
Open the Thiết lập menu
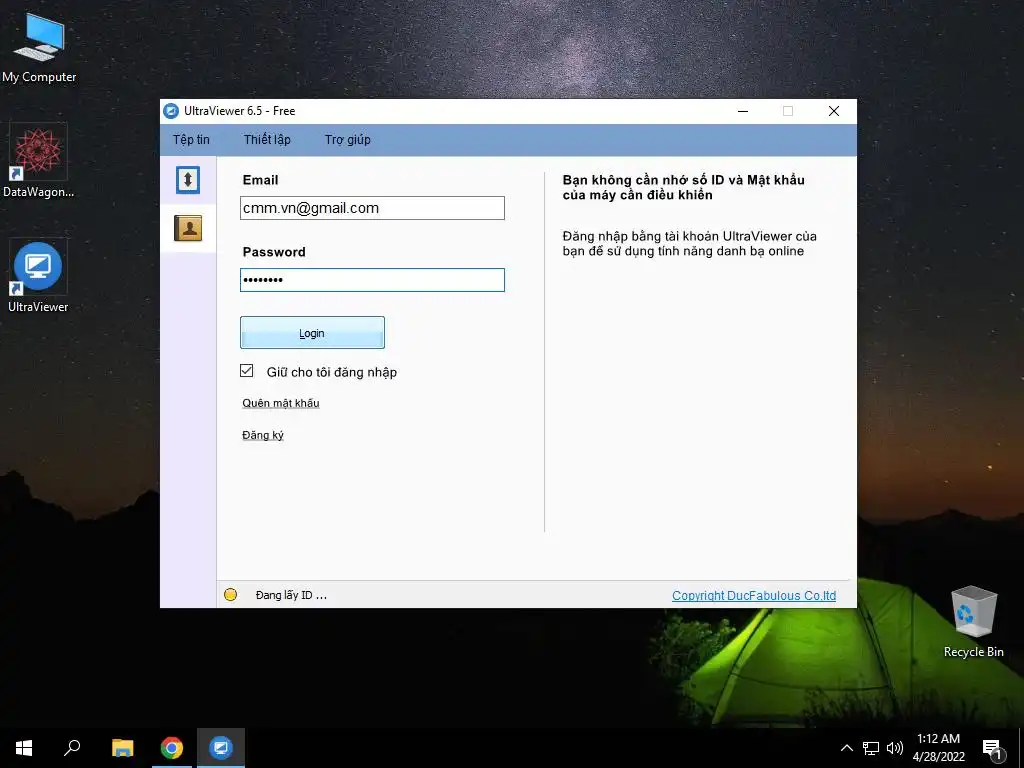pyautogui.click(x=267, y=140)
